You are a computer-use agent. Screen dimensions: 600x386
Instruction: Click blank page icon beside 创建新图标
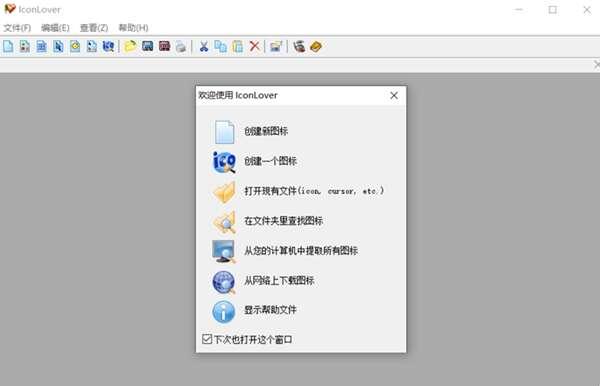[x=224, y=132]
